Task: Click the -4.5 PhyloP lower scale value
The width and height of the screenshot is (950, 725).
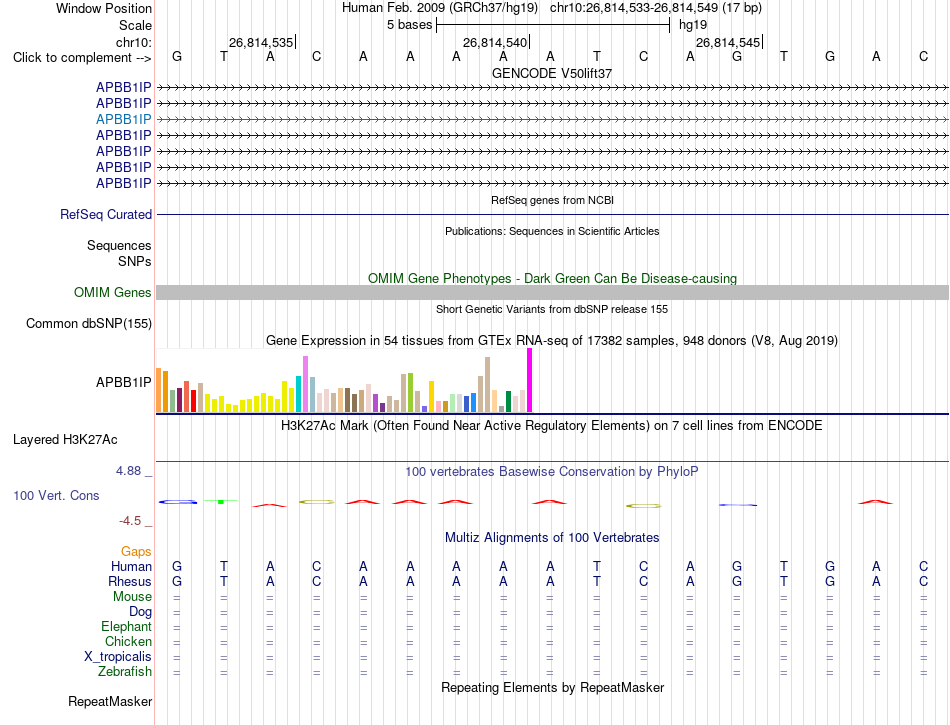Action: point(130,521)
